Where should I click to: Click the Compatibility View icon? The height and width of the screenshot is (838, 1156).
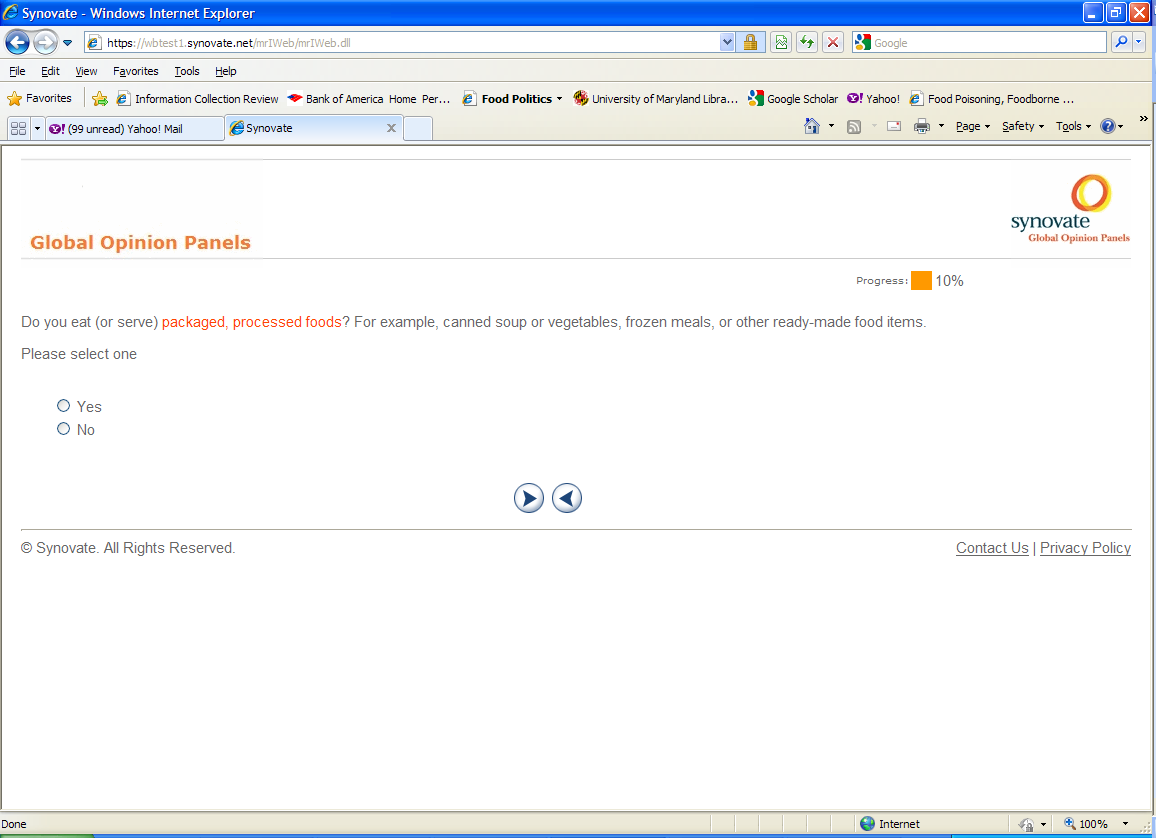tap(781, 43)
